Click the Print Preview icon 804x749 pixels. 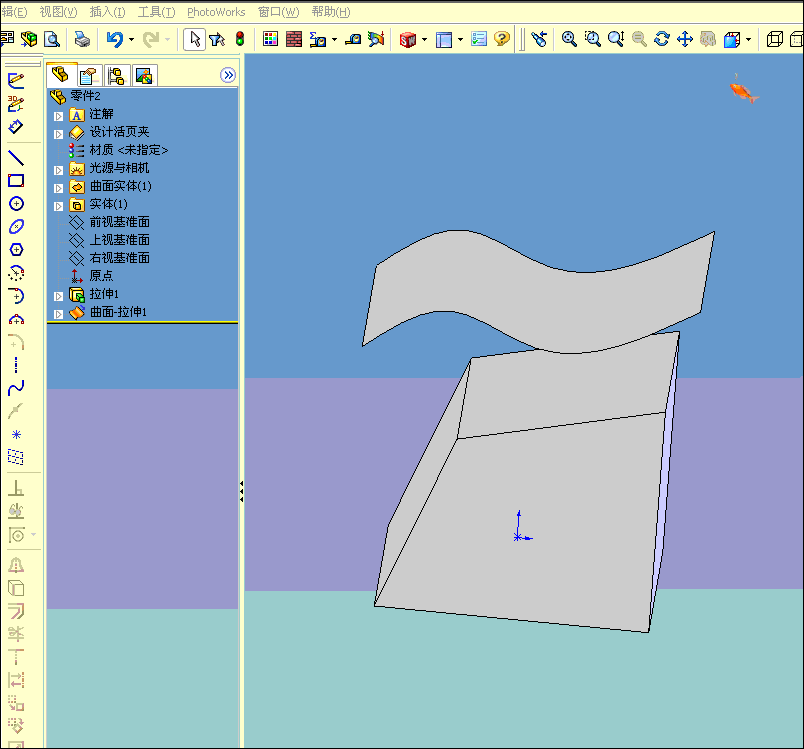[52, 39]
